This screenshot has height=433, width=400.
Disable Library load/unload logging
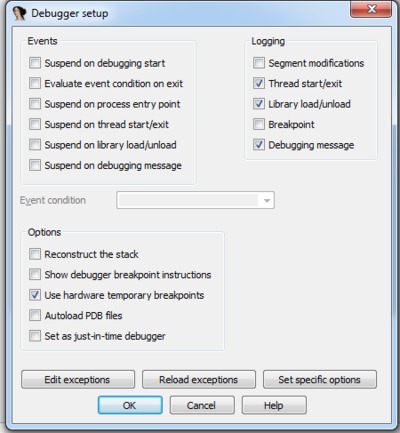[x=259, y=104]
